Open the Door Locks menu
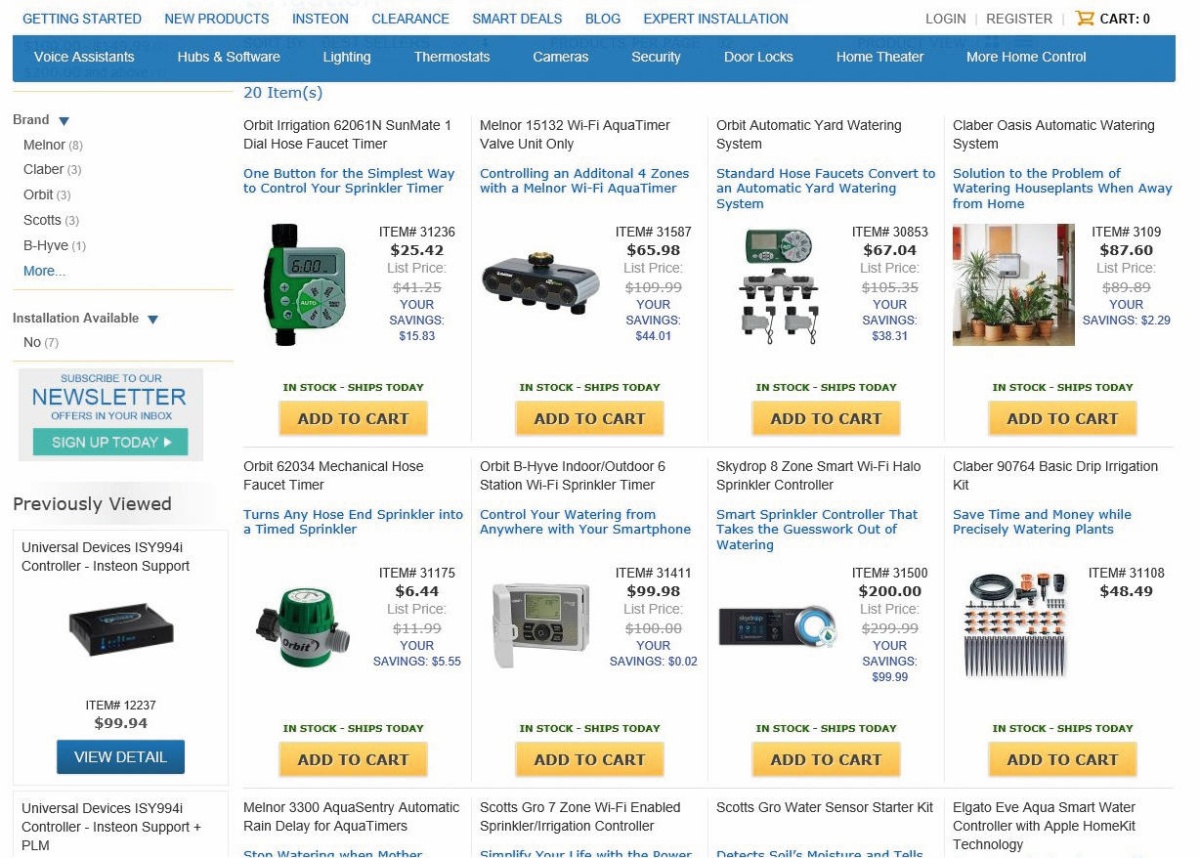 point(758,57)
